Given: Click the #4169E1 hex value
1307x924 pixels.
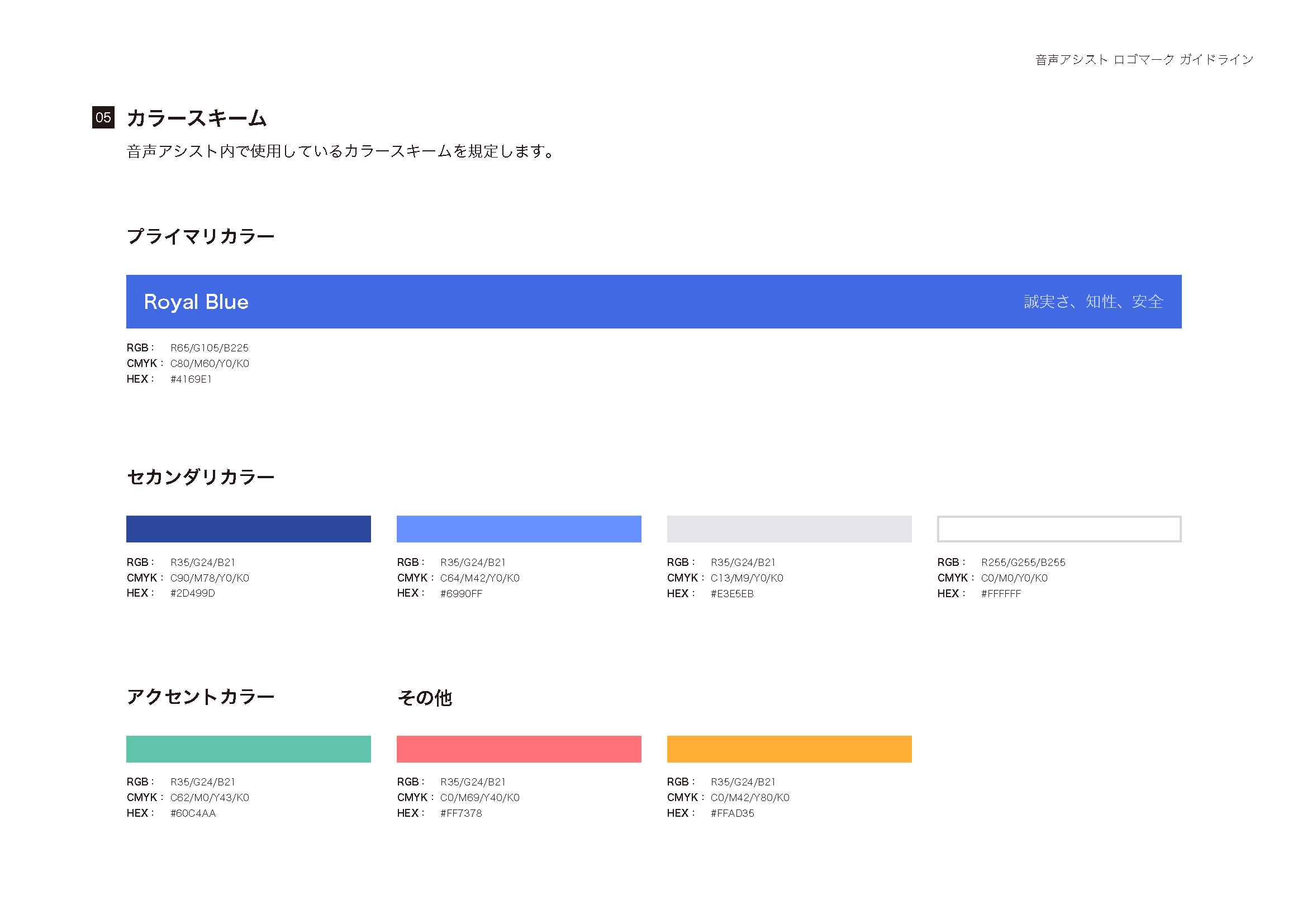Looking at the screenshot, I should pyautogui.click(x=191, y=379).
